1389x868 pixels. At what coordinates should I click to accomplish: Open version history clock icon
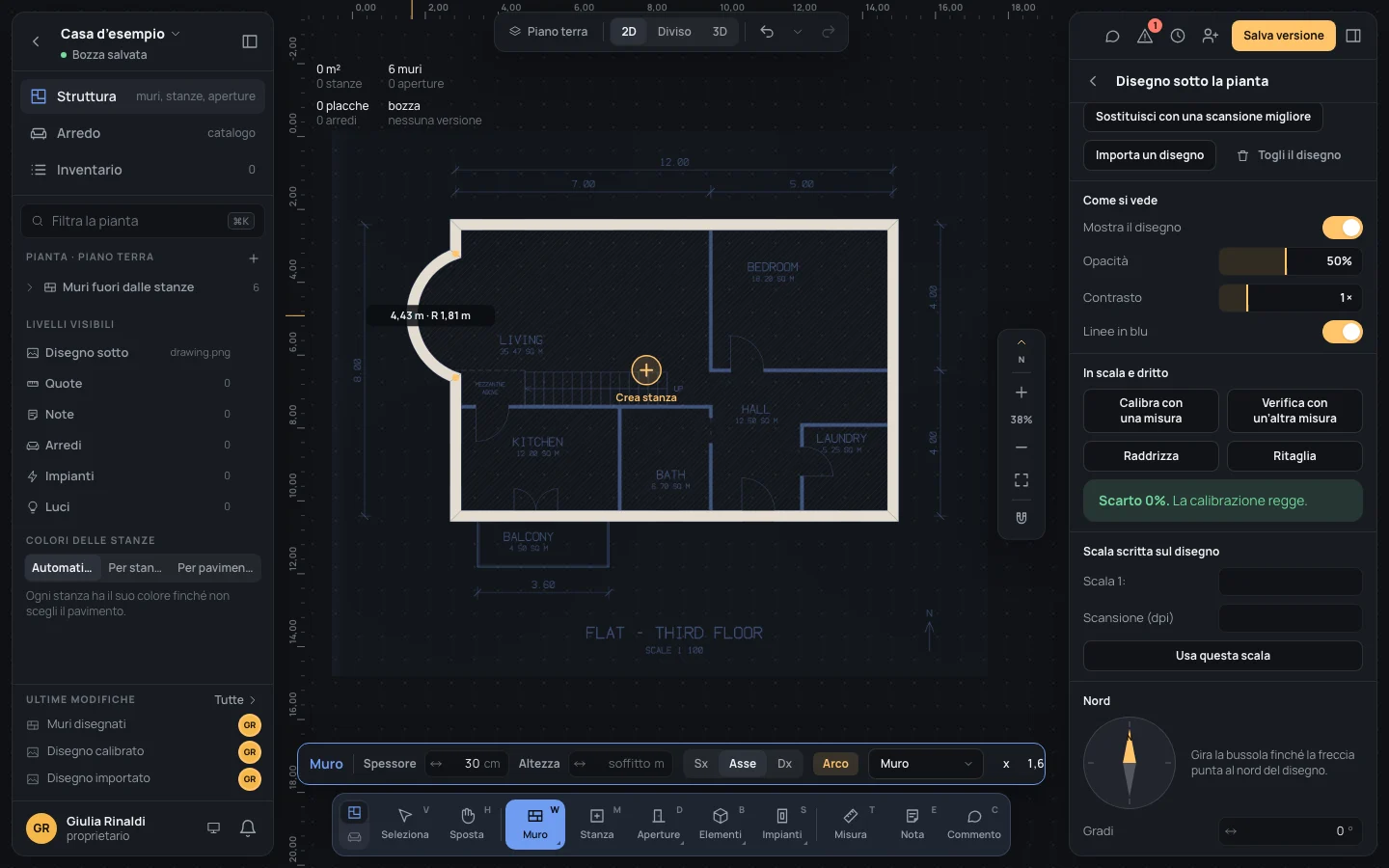click(x=1178, y=36)
